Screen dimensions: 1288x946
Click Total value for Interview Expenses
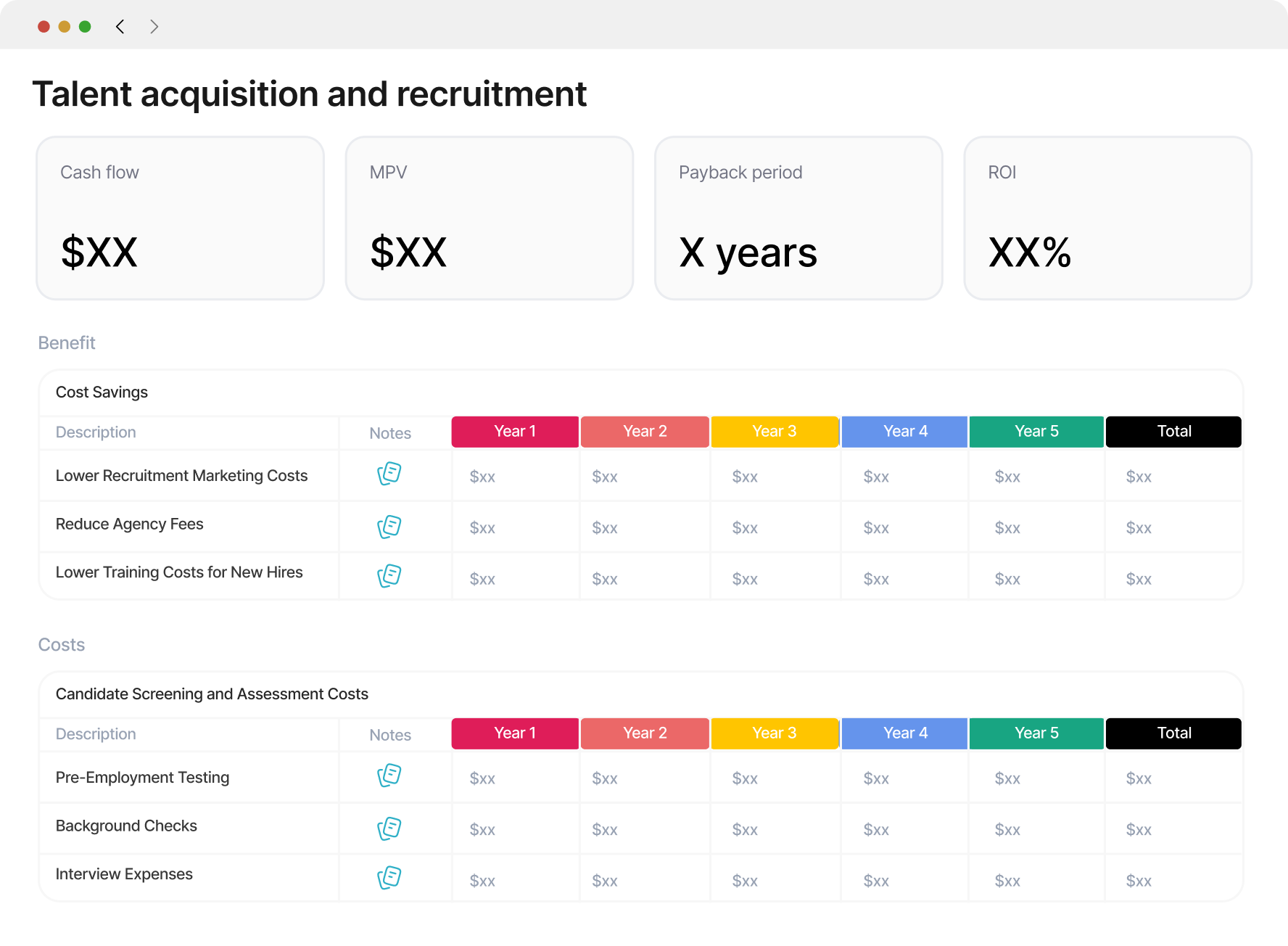[x=1139, y=881]
